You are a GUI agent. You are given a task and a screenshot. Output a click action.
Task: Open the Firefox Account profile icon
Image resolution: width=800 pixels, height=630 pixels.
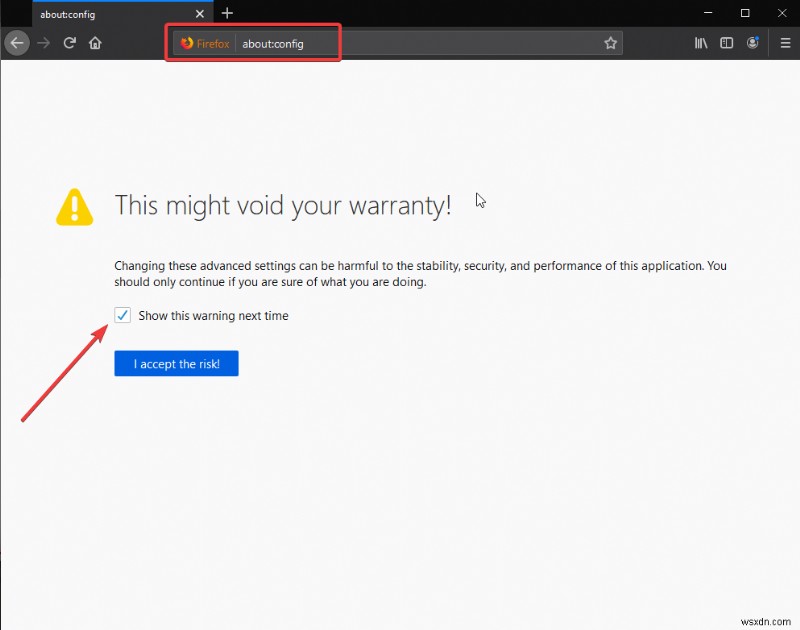click(753, 43)
